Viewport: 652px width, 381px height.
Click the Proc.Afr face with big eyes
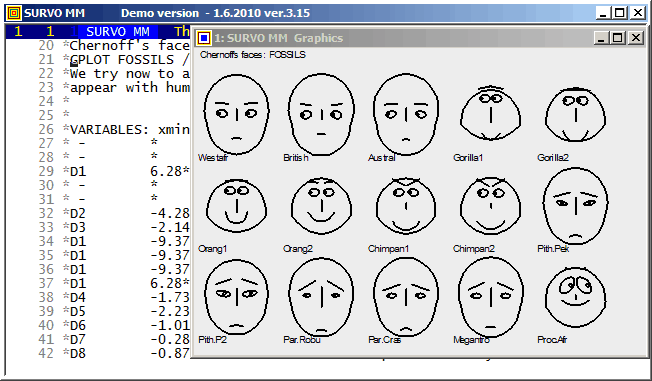pos(576,297)
